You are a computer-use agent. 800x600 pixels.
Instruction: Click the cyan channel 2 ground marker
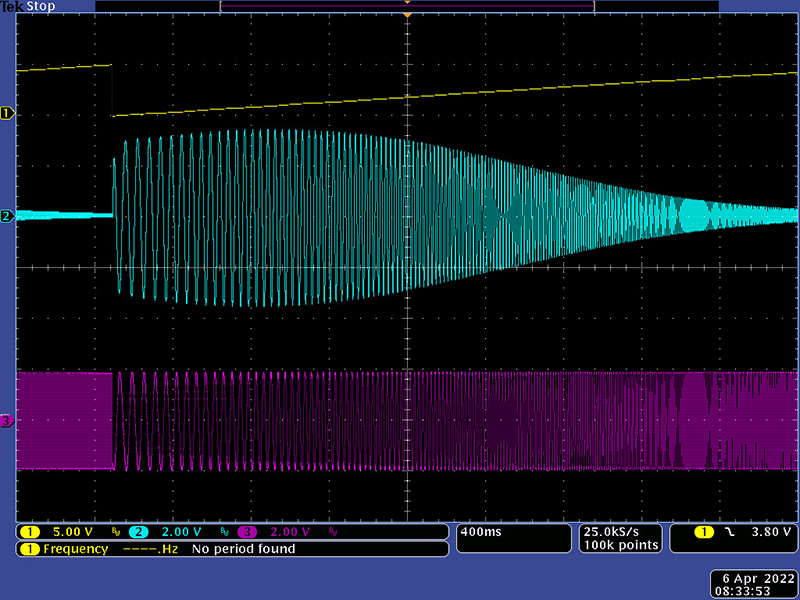coord(7,216)
